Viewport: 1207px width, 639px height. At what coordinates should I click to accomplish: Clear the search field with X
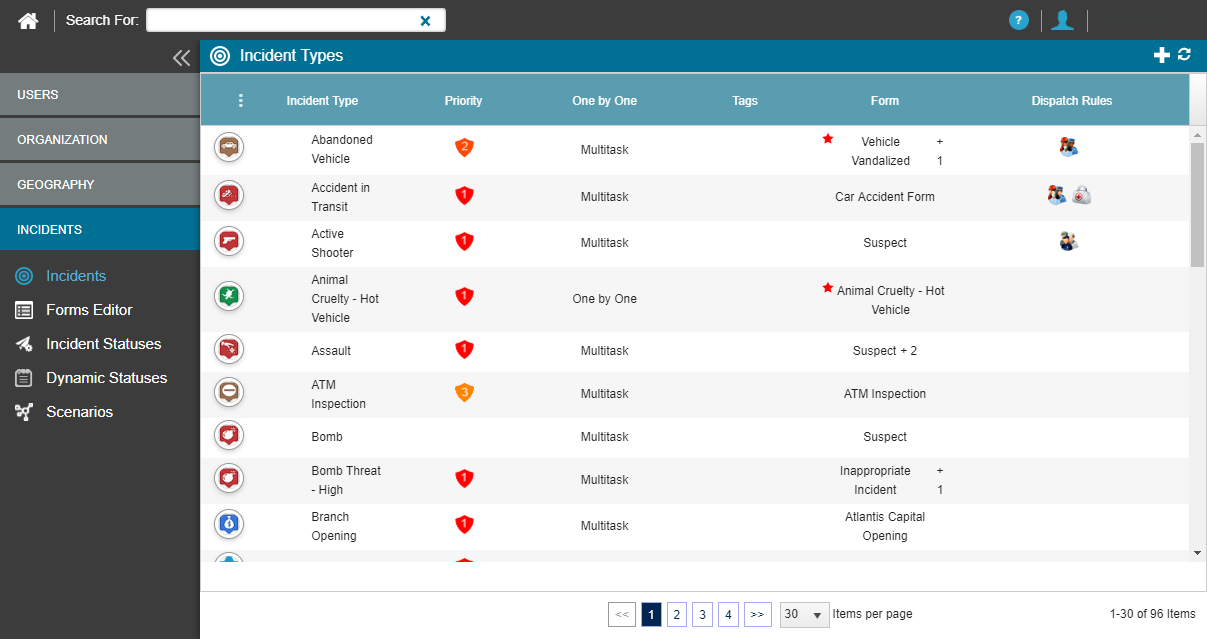click(425, 20)
